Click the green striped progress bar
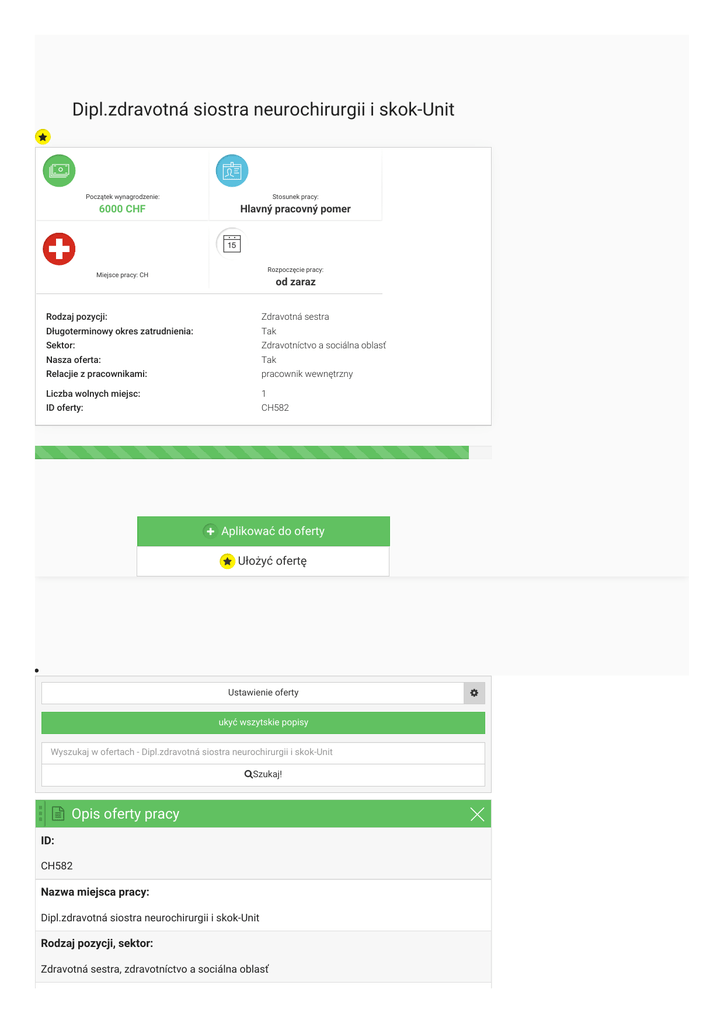This screenshot has width=724, height=1024. tap(252, 453)
